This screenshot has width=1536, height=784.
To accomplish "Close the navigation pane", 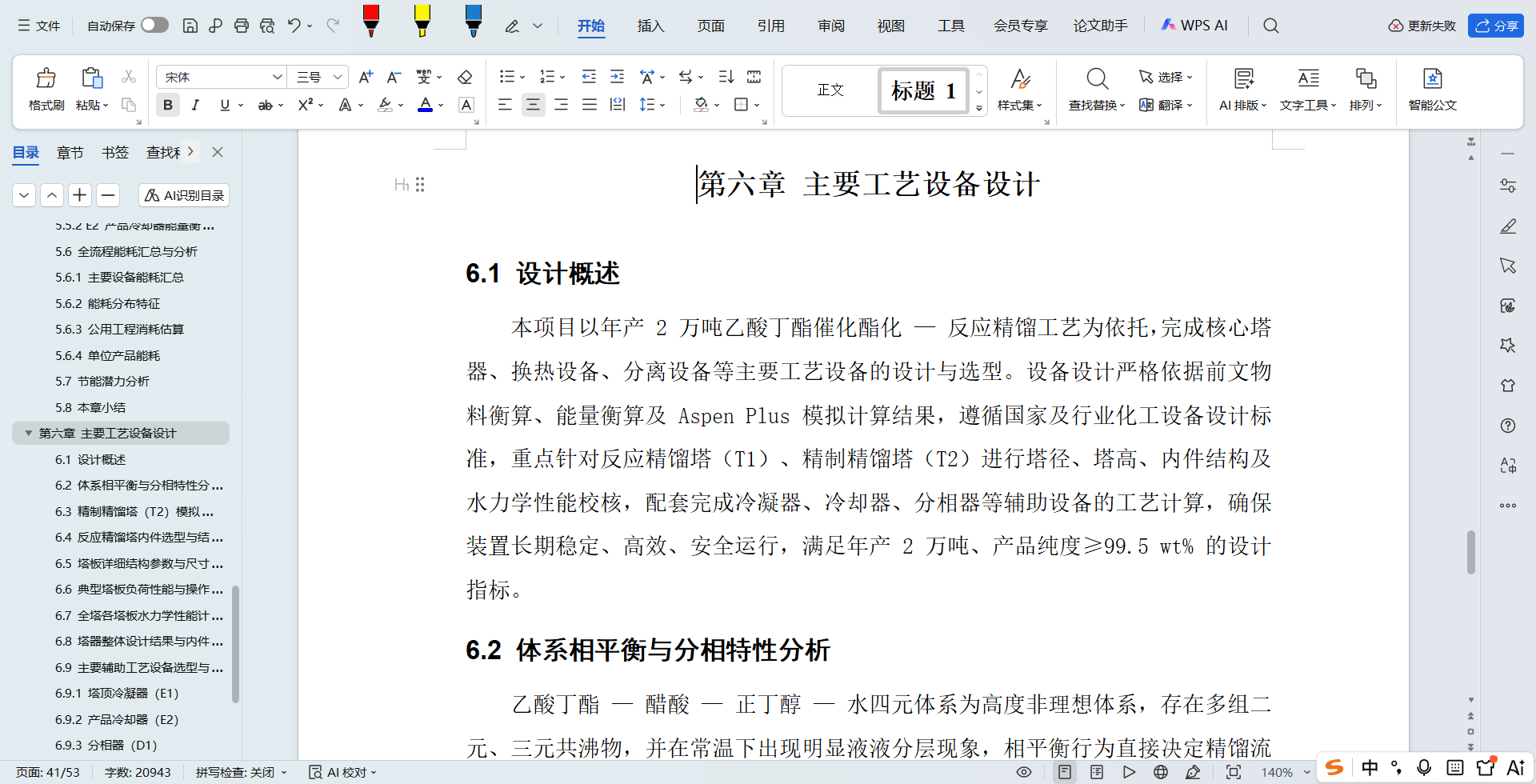I will tap(218, 152).
